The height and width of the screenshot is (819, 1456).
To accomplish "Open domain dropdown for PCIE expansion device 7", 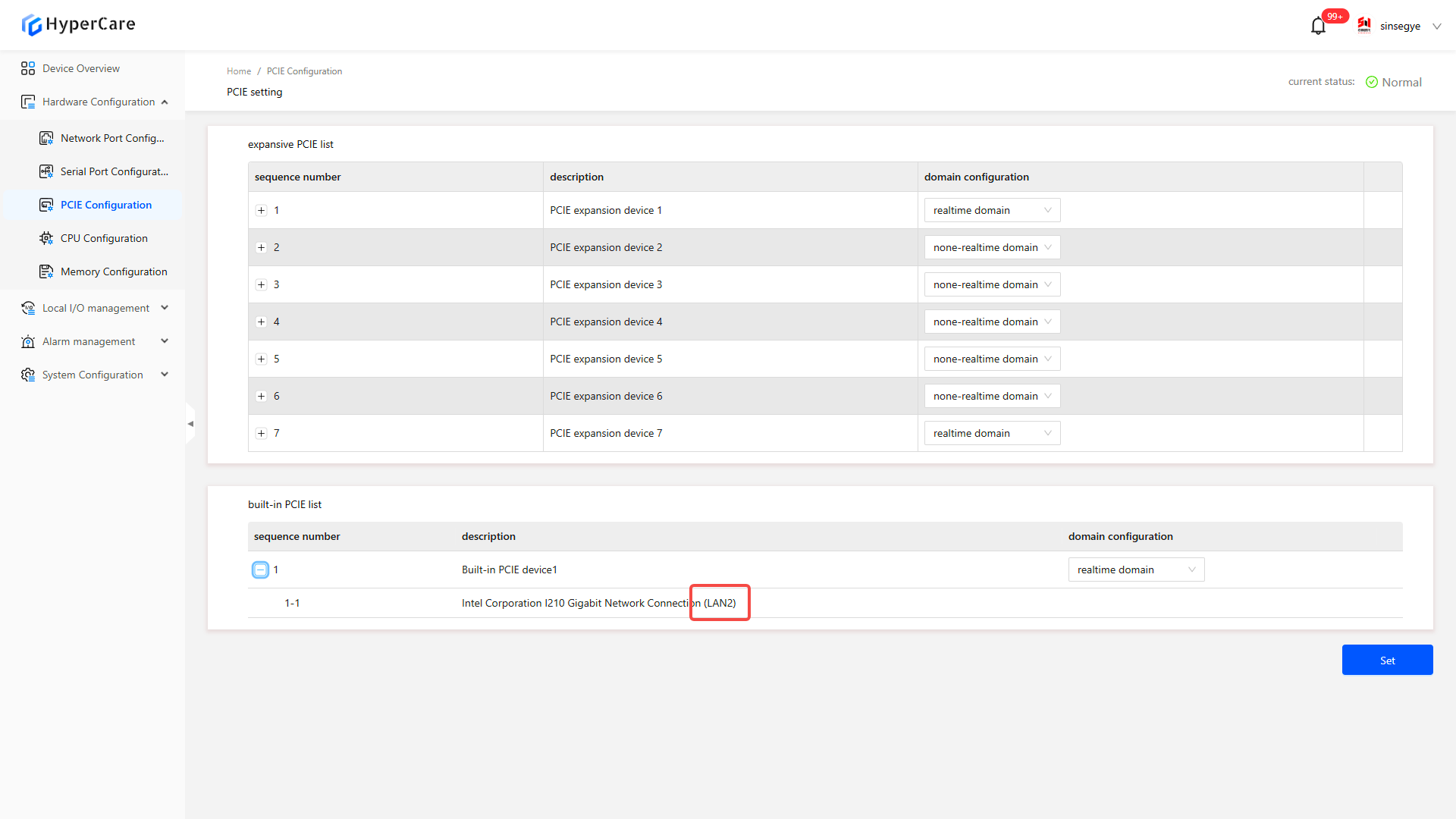I will [992, 434].
